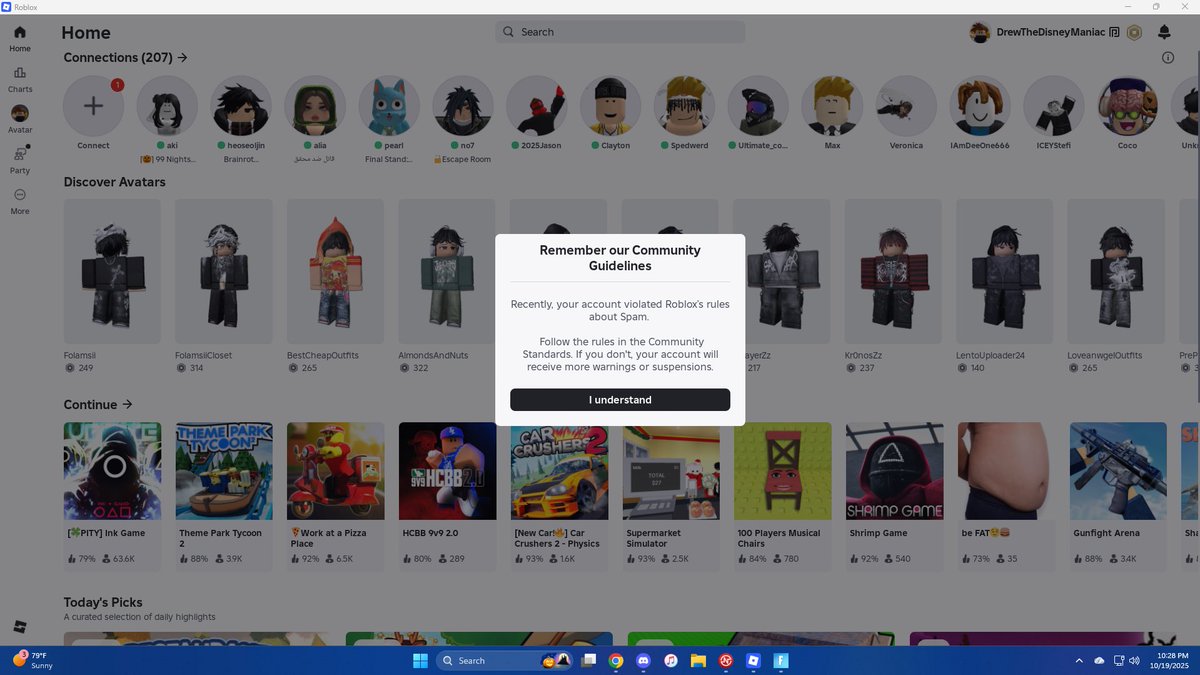Open the Party sidebar item
The width and height of the screenshot is (1200, 675).
[20, 160]
